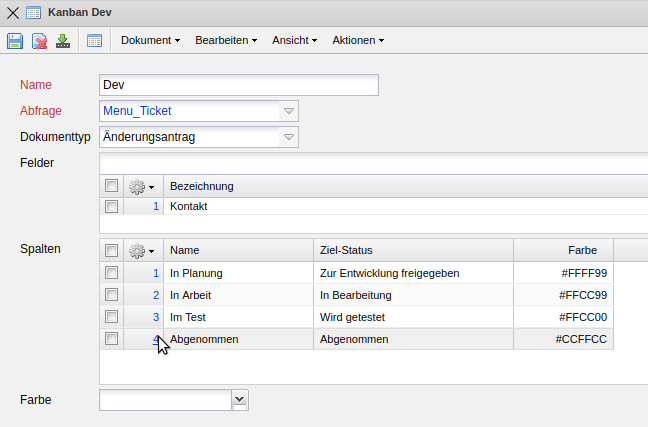Click into the Name field containing Dev
Viewport: 648px width, 427px height.
click(x=239, y=85)
